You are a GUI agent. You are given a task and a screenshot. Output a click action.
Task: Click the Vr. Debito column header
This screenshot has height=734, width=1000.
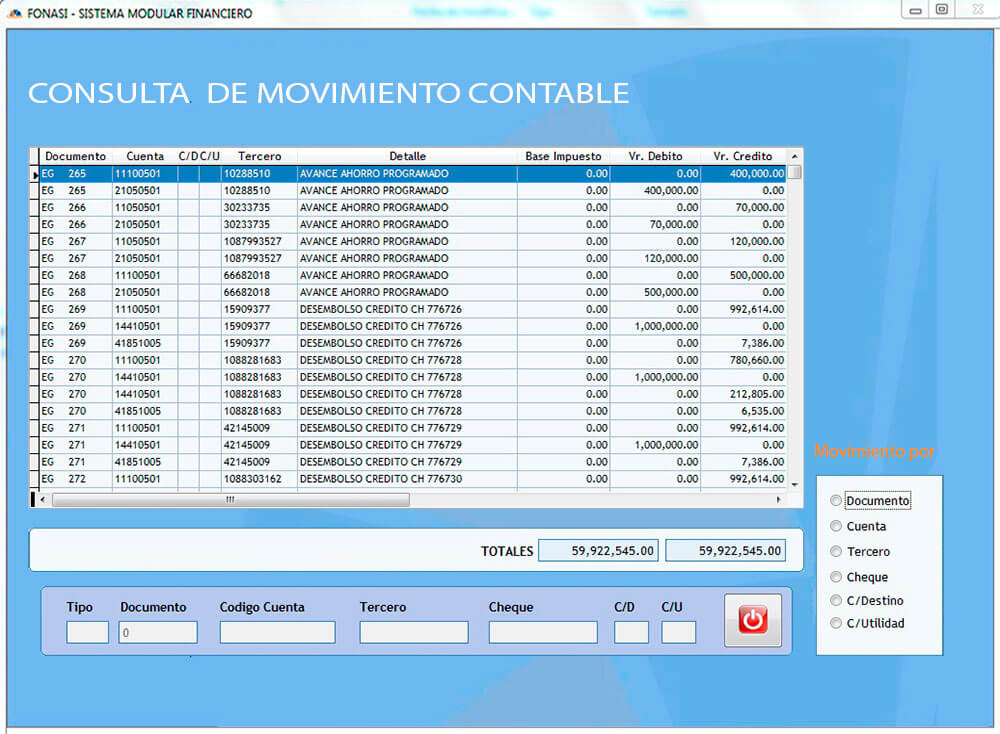click(x=655, y=156)
